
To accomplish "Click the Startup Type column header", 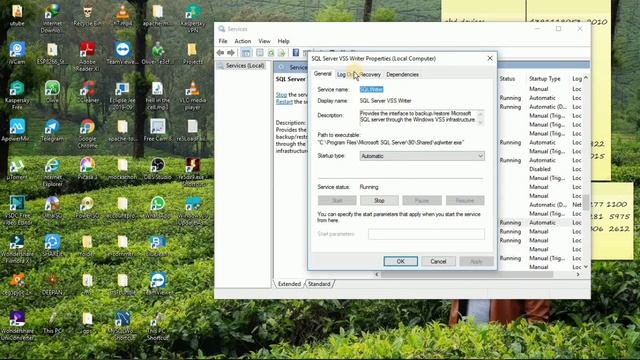I will tap(544, 78).
